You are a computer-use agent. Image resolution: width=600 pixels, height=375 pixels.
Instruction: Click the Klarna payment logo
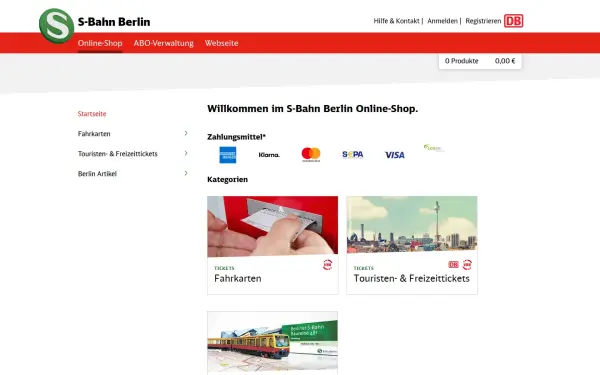pyautogui.click(x=269, y=155)
